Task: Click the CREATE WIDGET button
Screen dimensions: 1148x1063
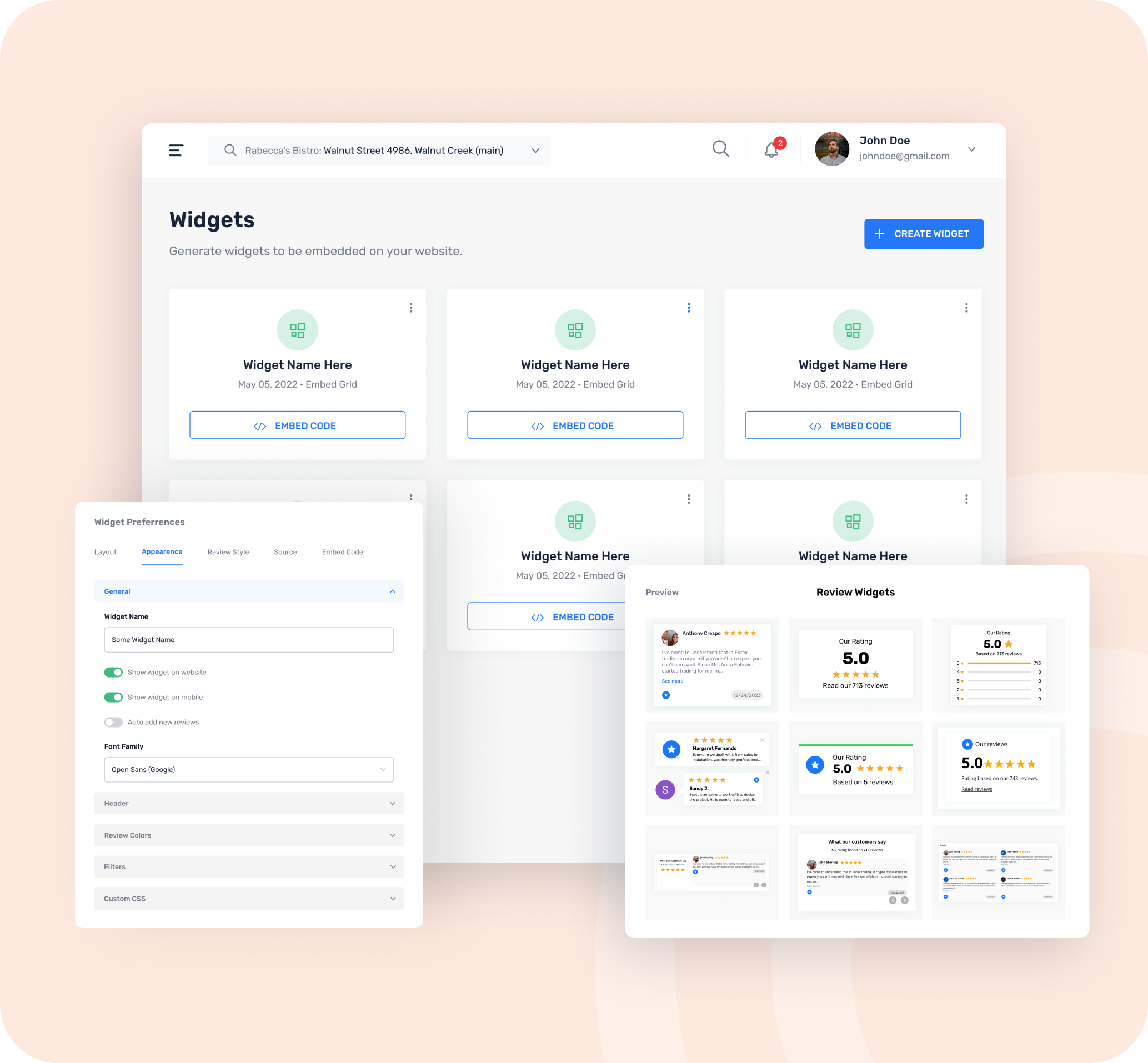Action: 920,234
